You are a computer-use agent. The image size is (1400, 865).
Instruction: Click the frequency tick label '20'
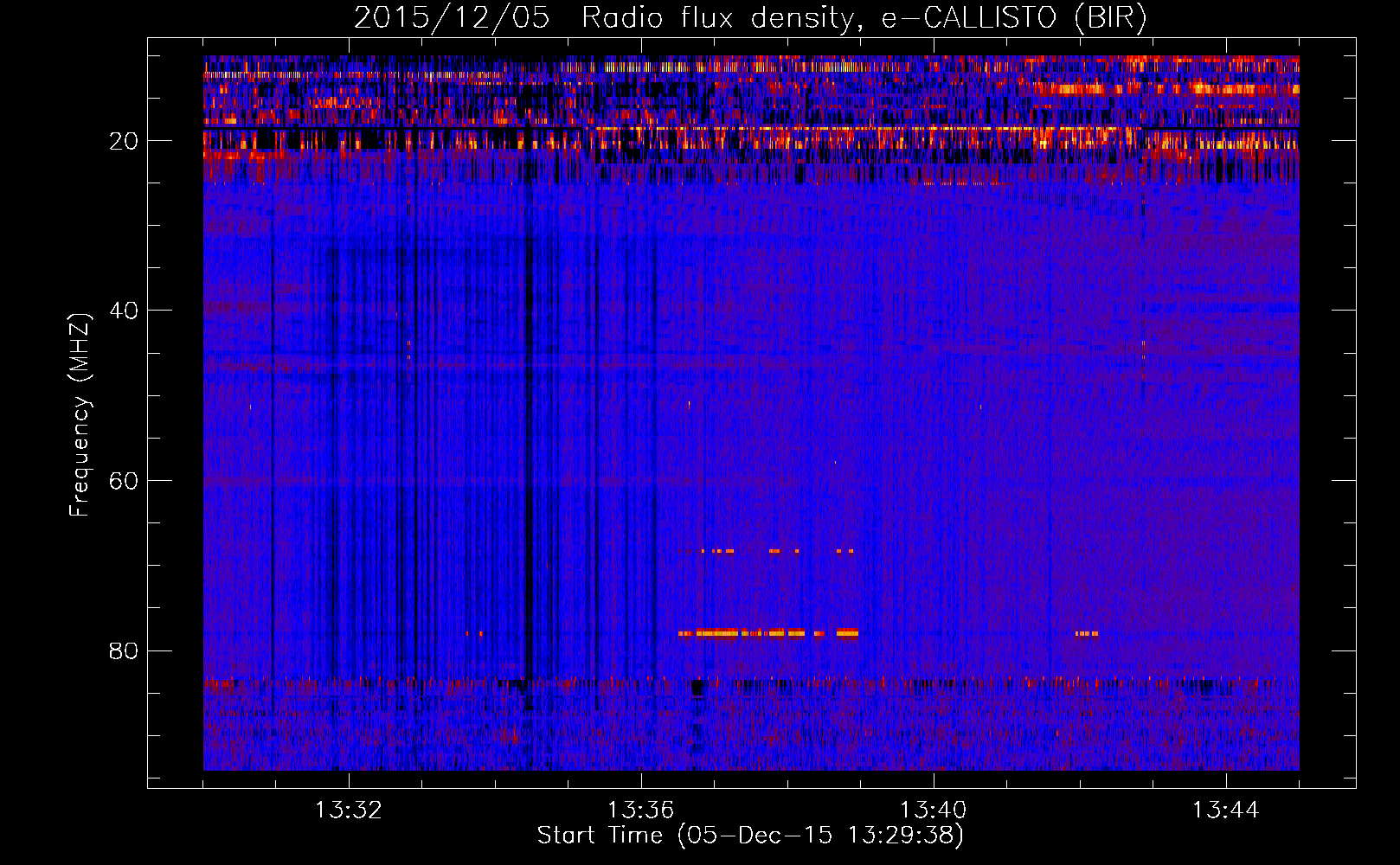[125, 141]
